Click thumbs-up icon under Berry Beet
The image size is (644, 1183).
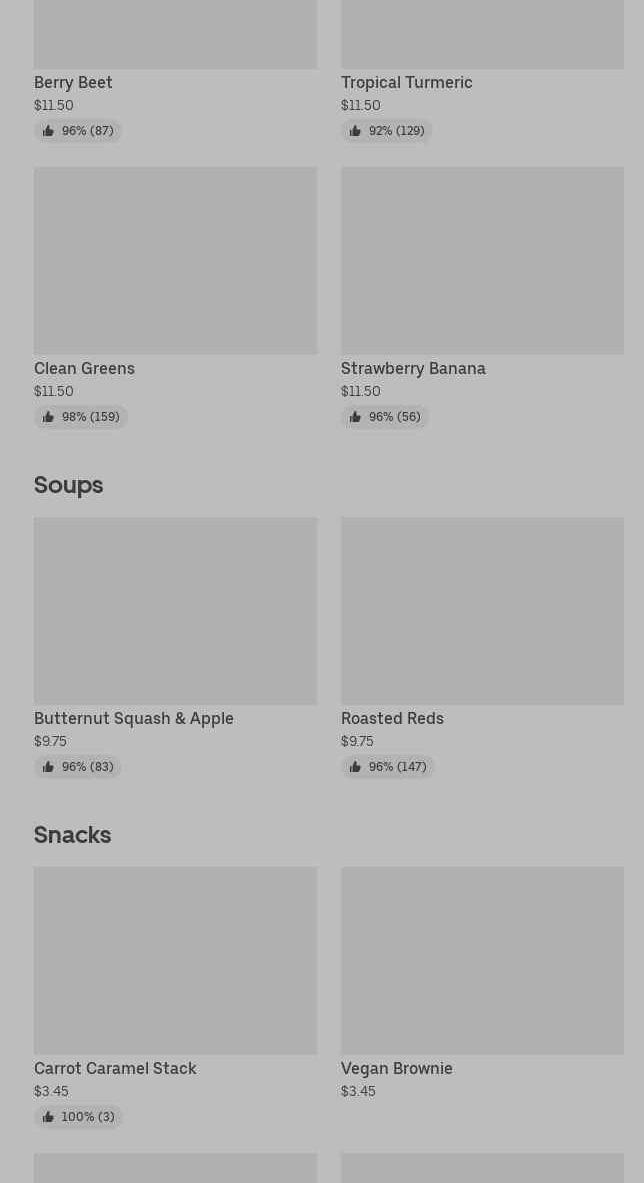pyautogui.click(x=48, y=131)
